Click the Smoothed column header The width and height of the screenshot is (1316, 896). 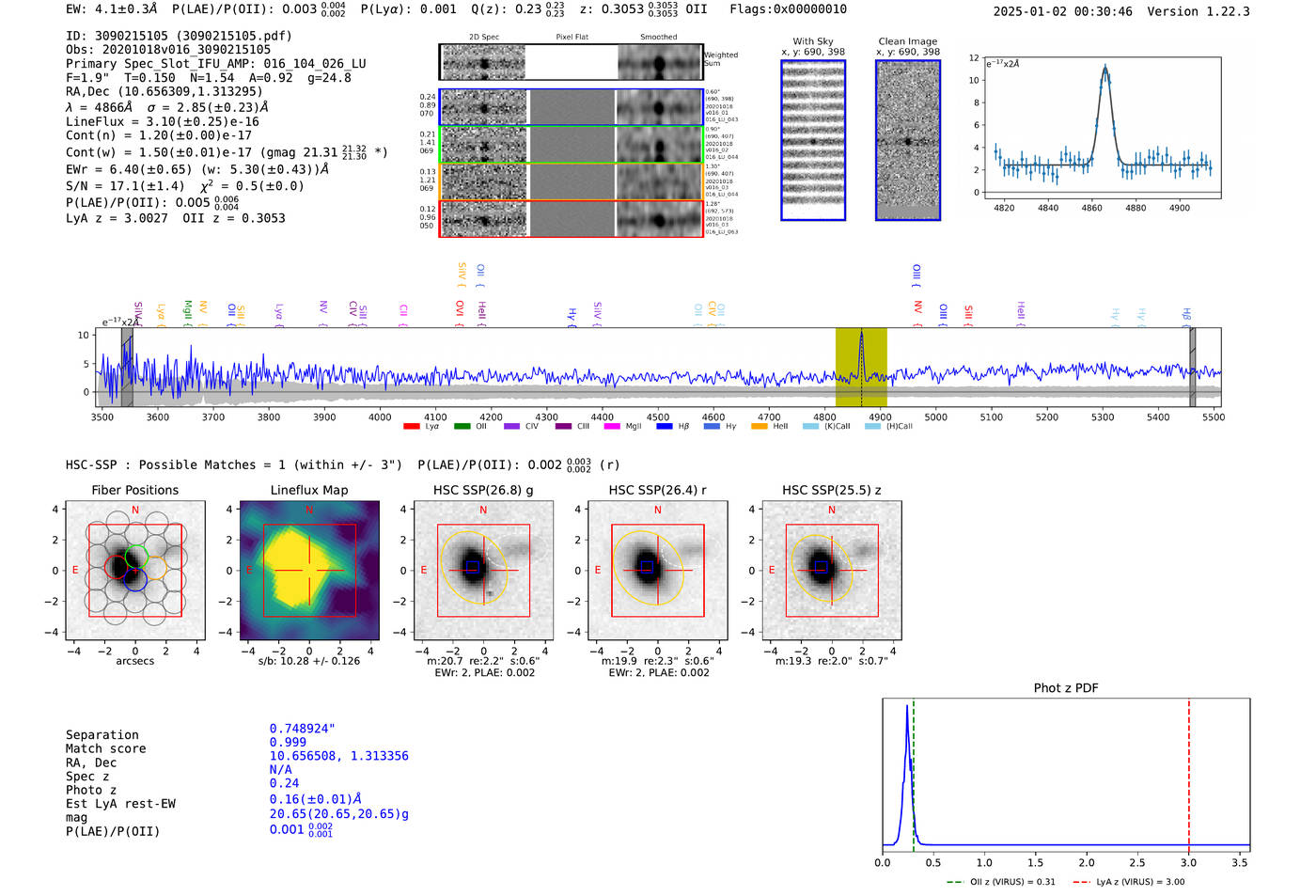click(659, 38)
